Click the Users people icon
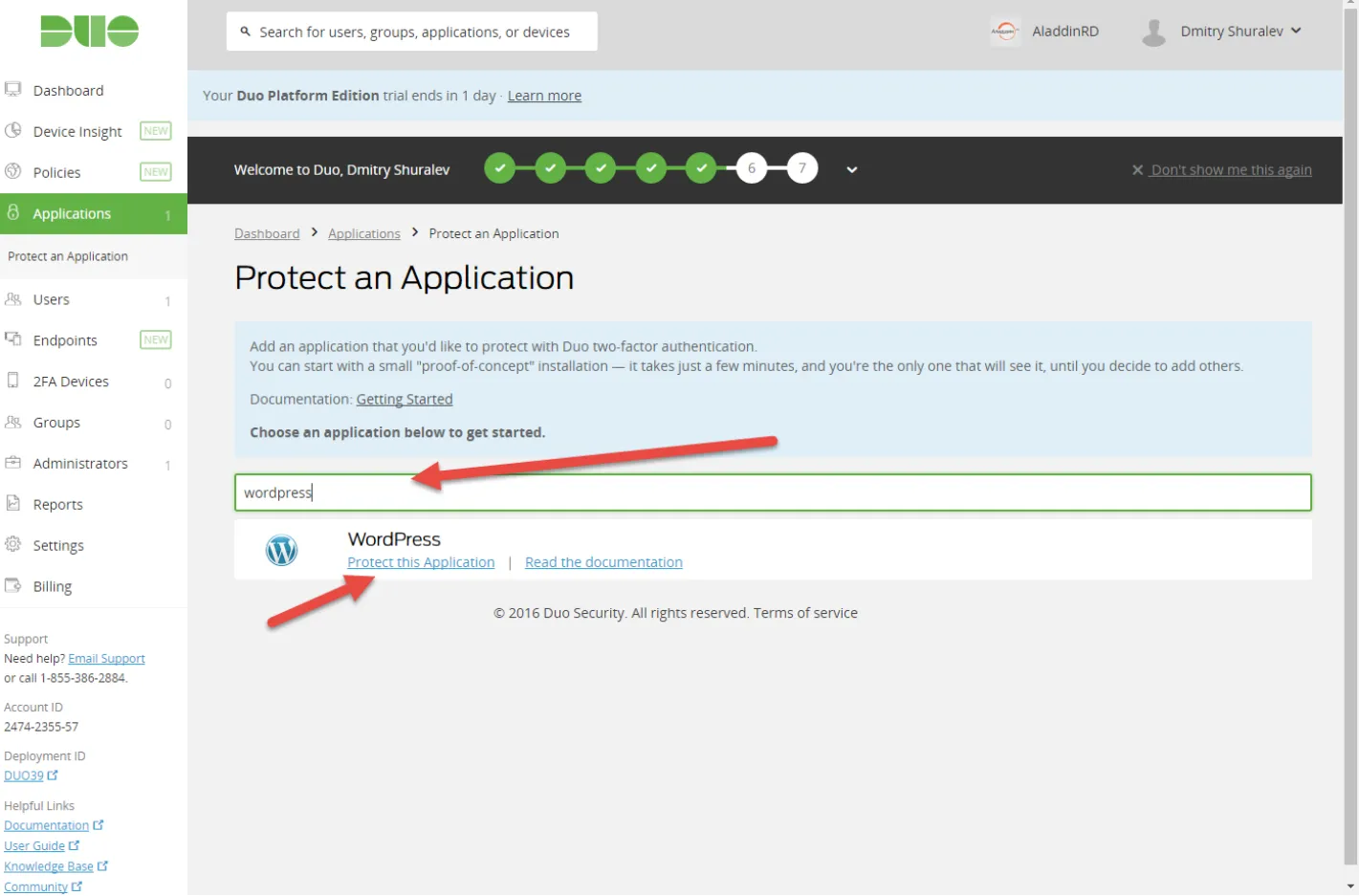 click(13, 299)
